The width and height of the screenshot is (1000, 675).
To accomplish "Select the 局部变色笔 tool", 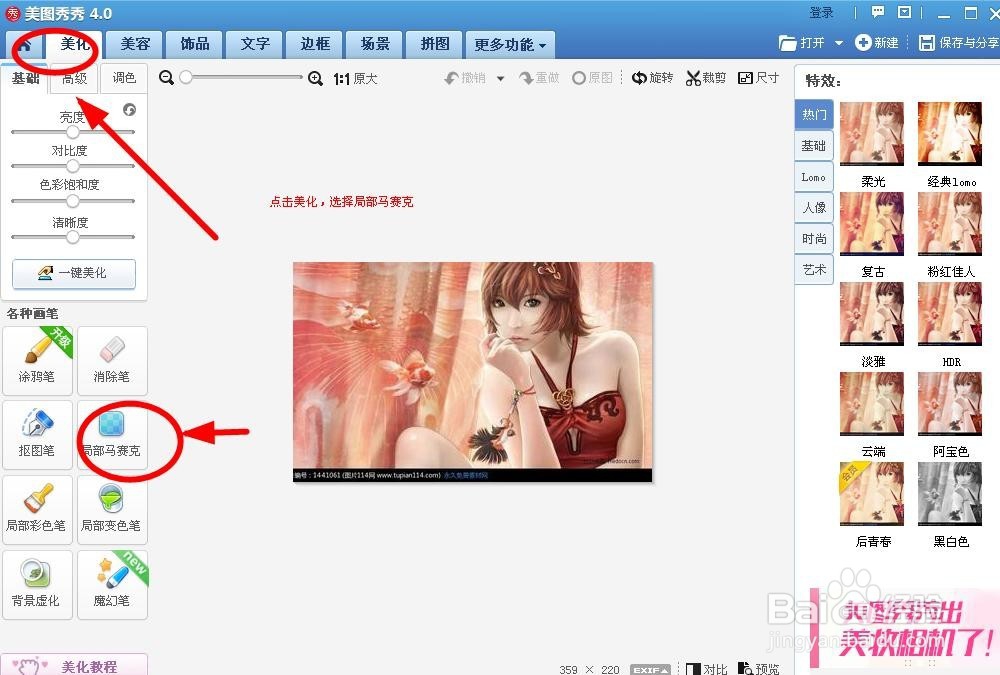I will [112, 510].
